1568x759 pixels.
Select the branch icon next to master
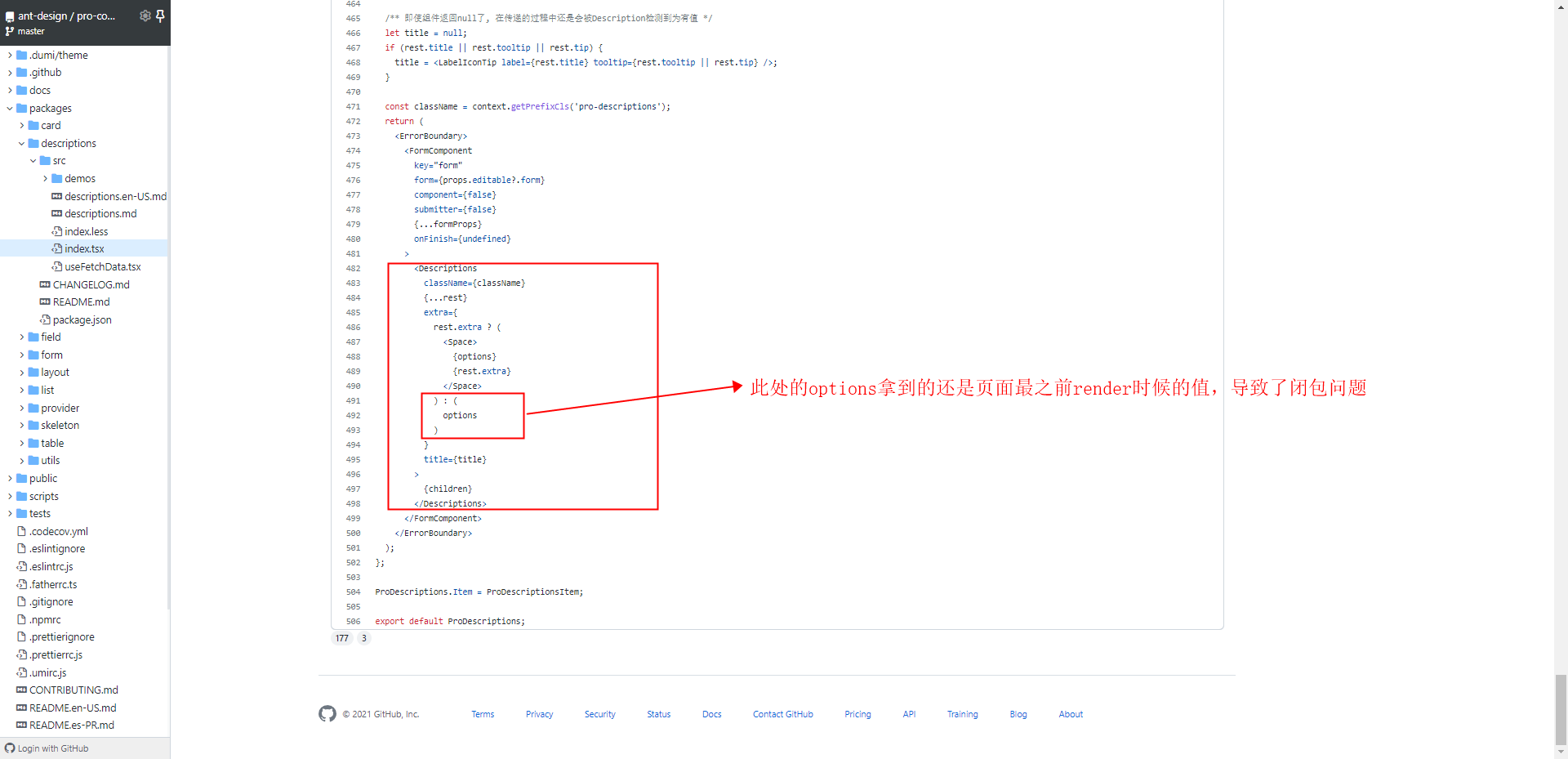[x=10, y=31]
